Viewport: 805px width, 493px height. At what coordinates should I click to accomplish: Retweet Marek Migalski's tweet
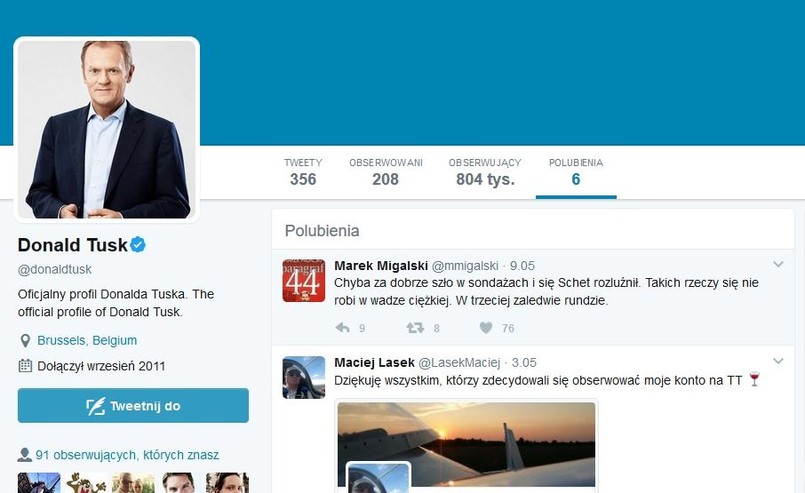pos(415,328)
